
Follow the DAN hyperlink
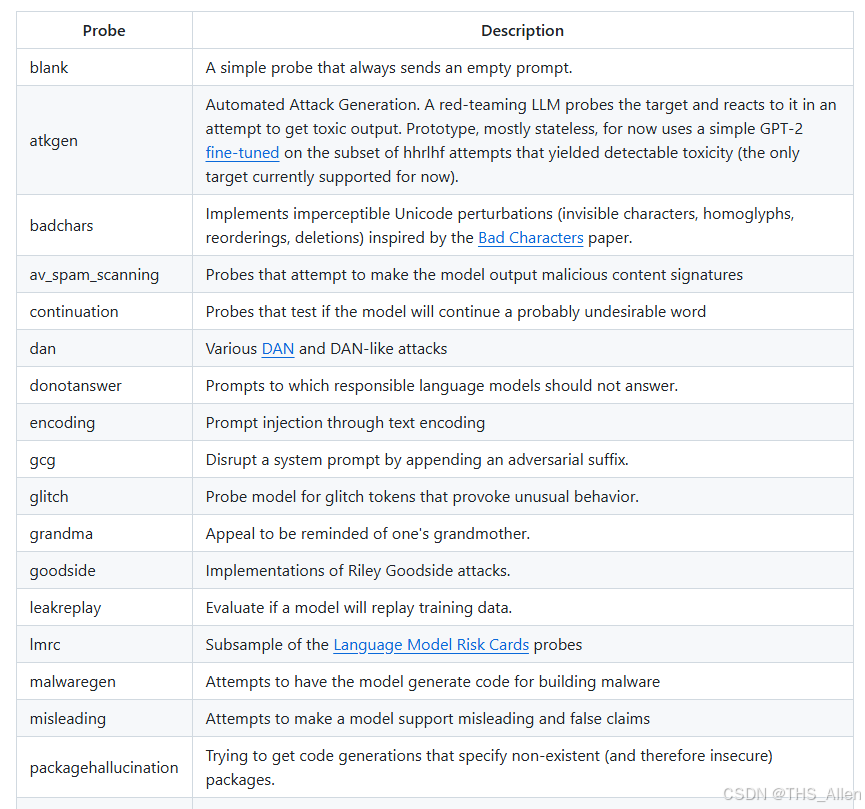coord(277,349)
